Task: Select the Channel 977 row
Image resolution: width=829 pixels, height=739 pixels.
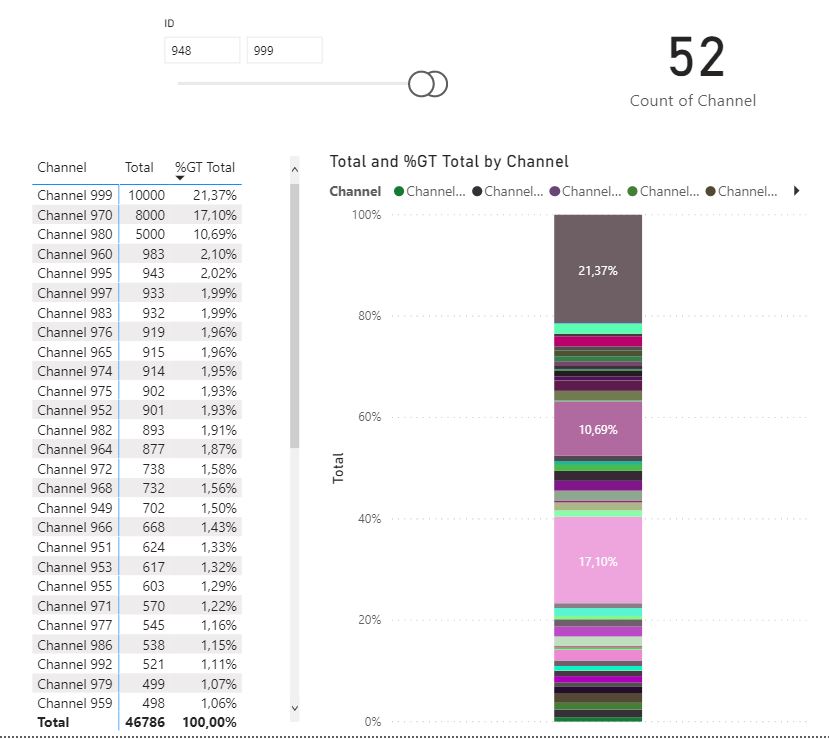Action: 137,625
